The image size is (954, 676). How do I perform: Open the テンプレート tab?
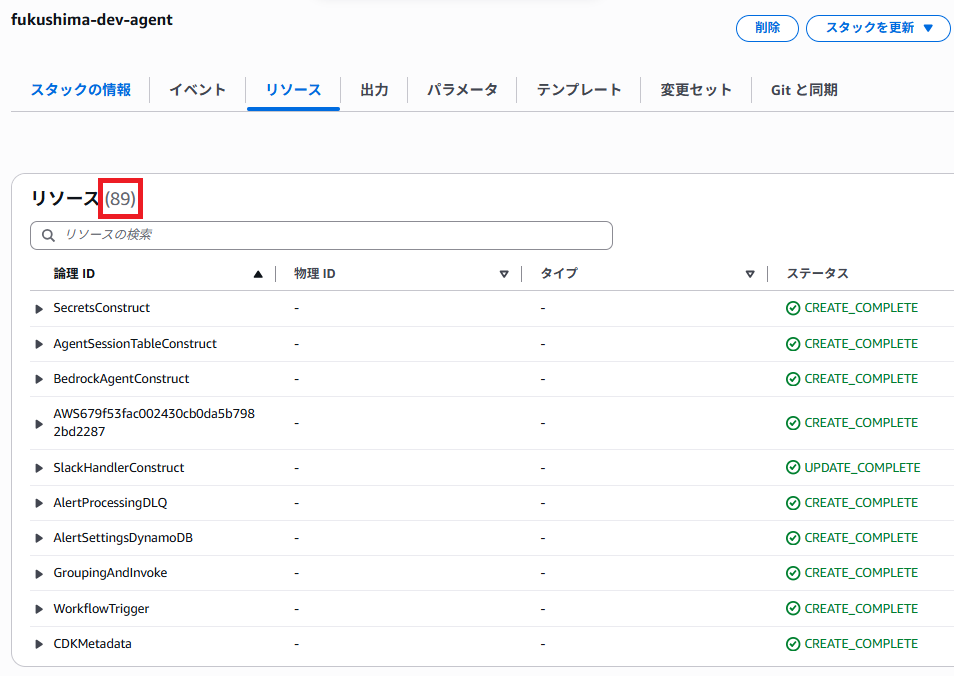(579, 90)
